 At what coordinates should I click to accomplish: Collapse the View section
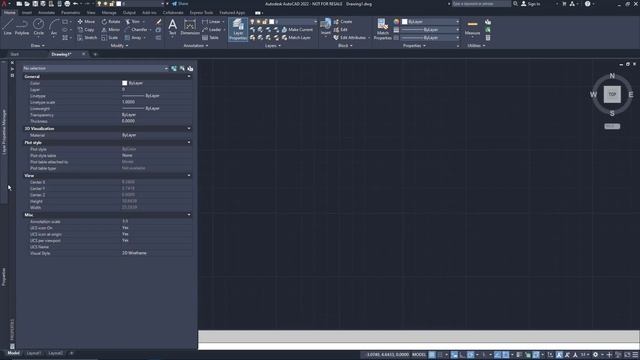pos(189,176)
